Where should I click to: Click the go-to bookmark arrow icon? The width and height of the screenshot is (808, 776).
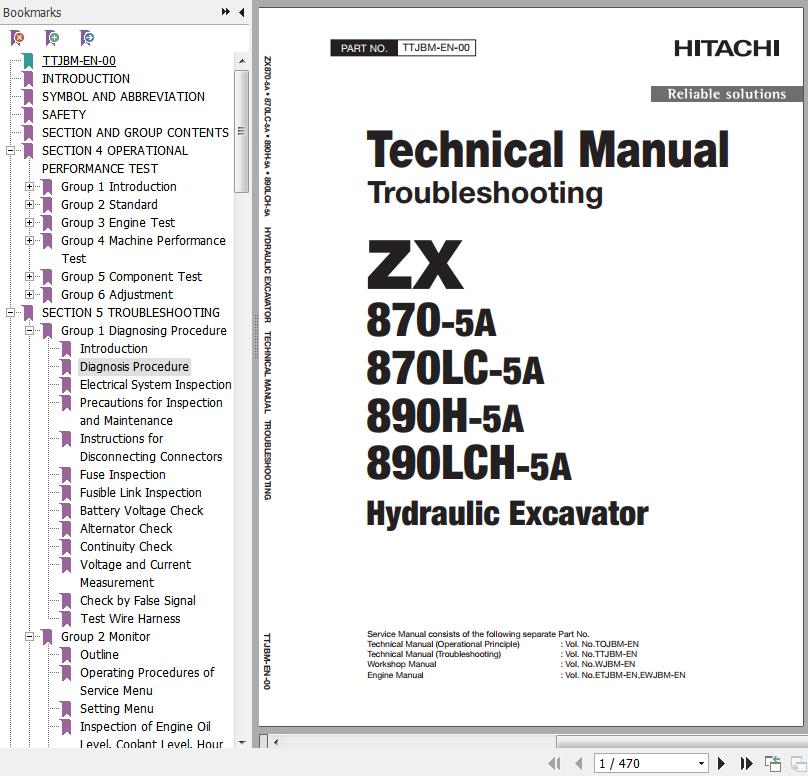pyautogui.click(x=87, y=38)
